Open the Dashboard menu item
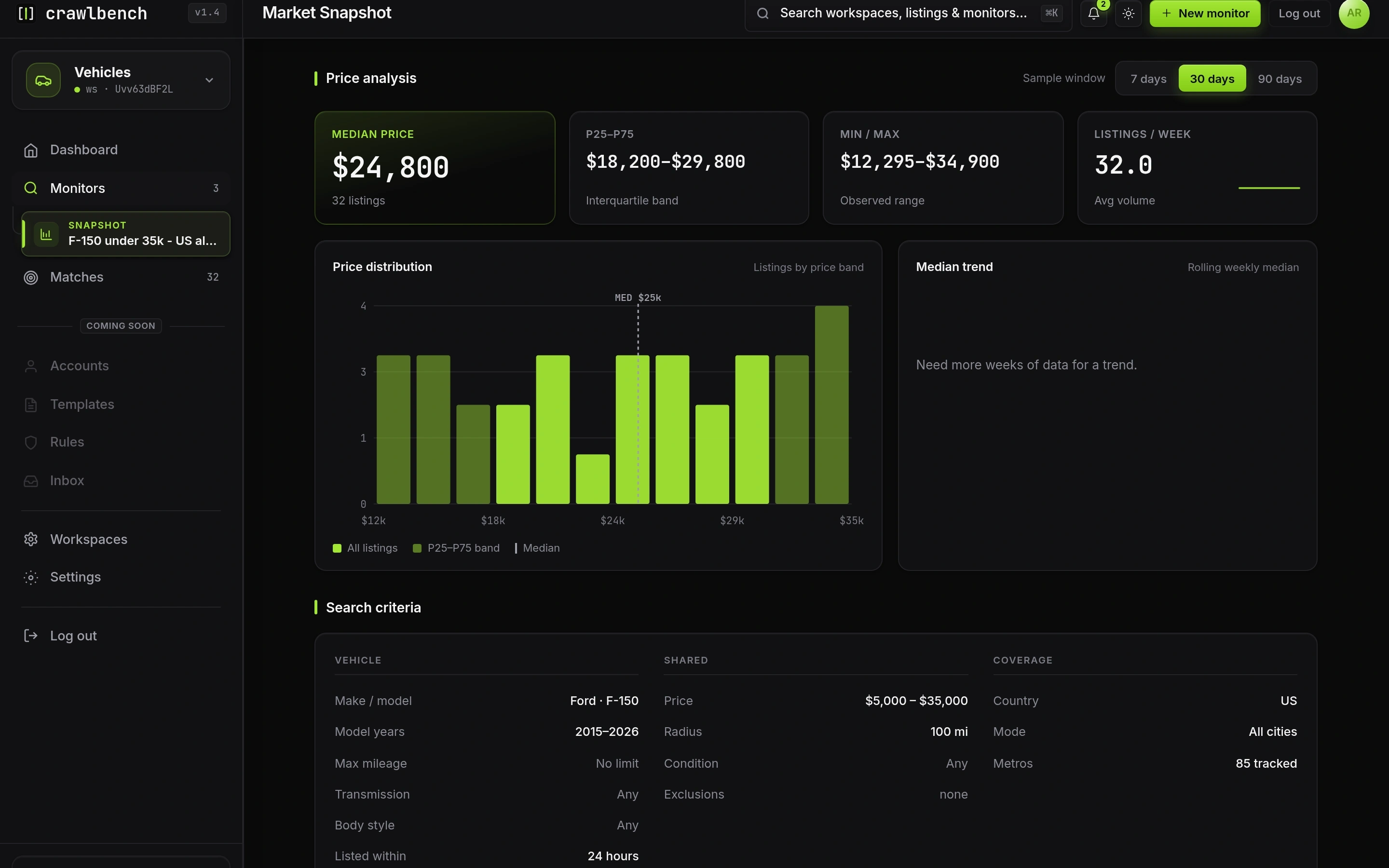 coord(121,150)
